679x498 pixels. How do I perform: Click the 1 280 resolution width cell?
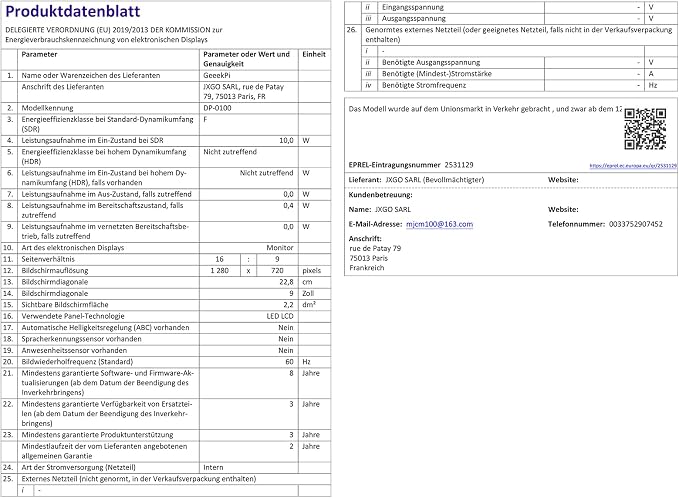(220, 270)
